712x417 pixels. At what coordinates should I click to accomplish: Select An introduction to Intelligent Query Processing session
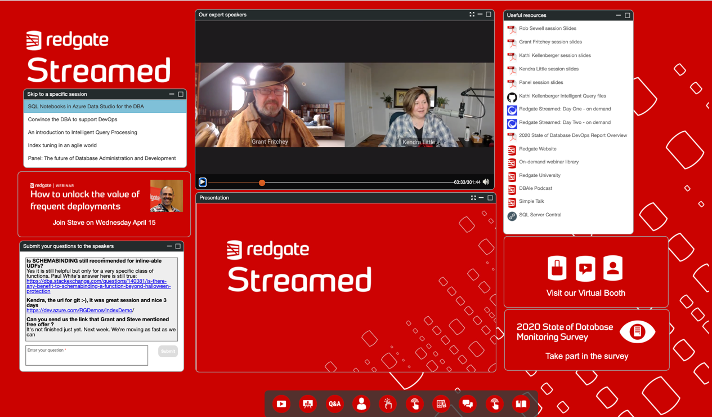(x=105, y=132)
